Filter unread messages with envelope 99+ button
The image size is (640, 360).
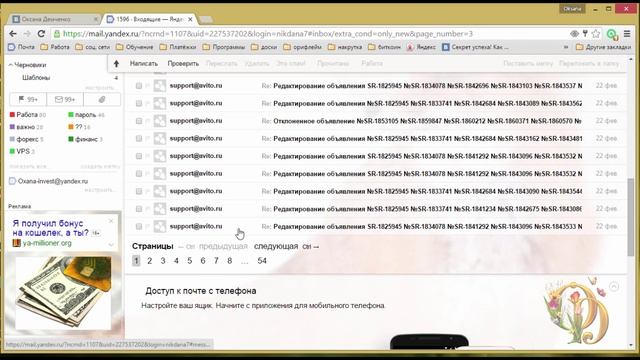65,99
